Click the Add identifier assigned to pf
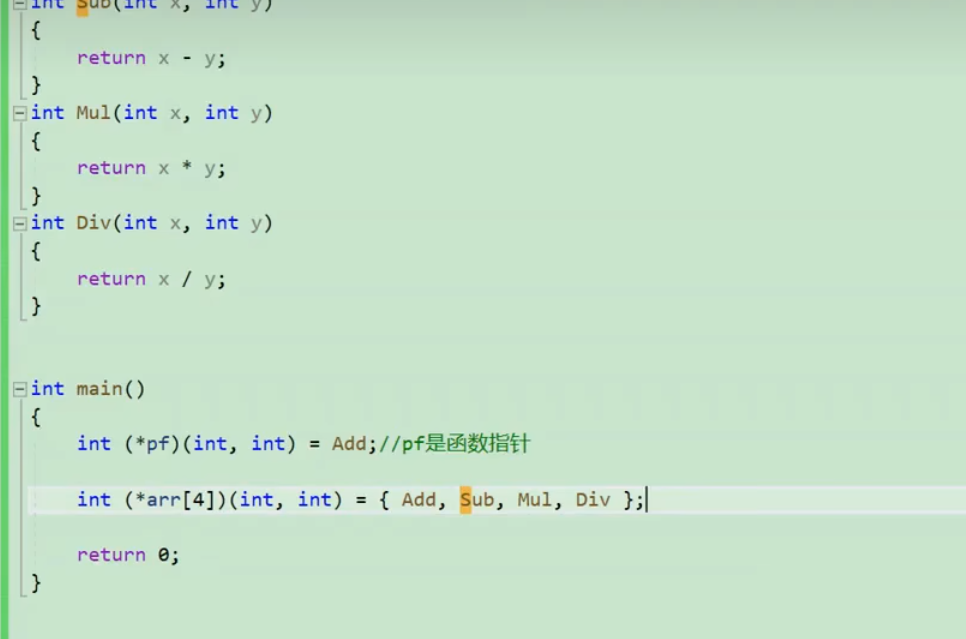The image size is (966, 639). pos(349,443)
